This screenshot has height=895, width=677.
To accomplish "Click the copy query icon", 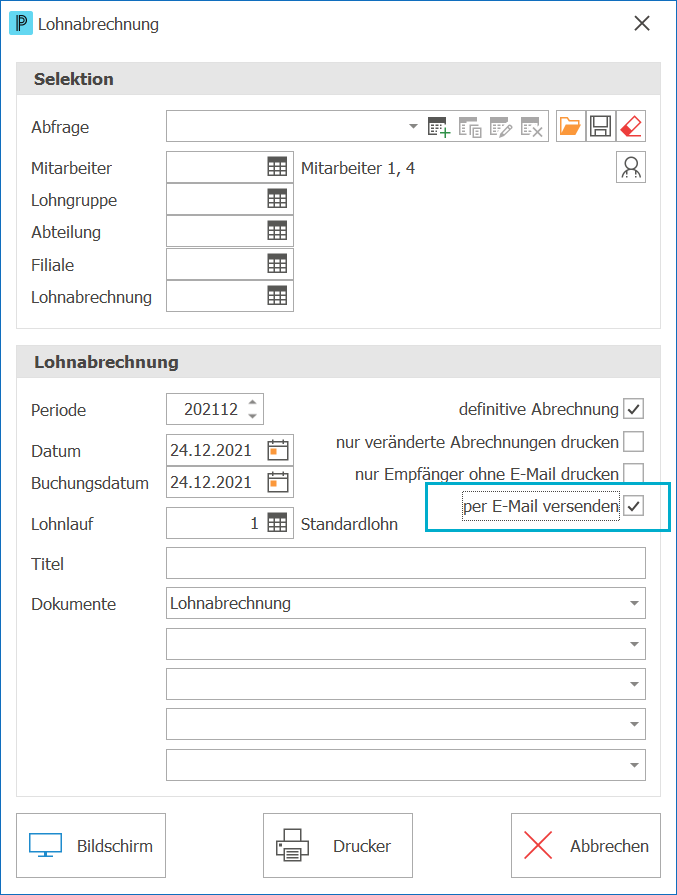I will [x=470, y=127].
